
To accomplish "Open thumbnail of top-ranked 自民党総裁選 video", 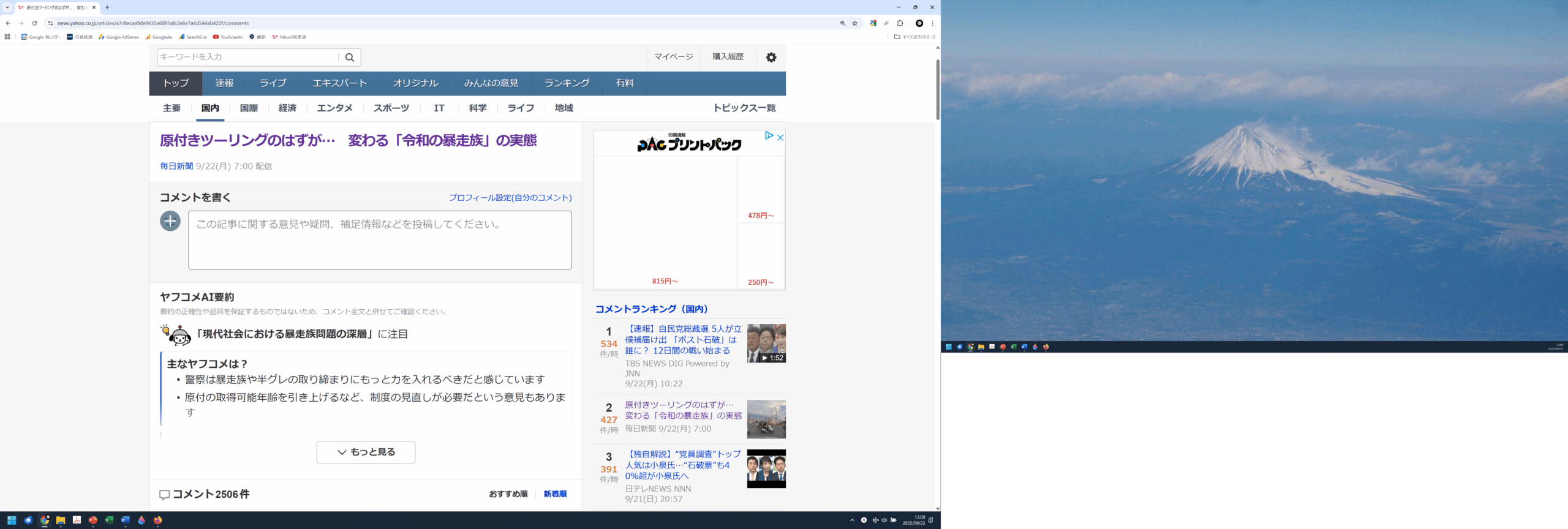I will click(766, 343).
